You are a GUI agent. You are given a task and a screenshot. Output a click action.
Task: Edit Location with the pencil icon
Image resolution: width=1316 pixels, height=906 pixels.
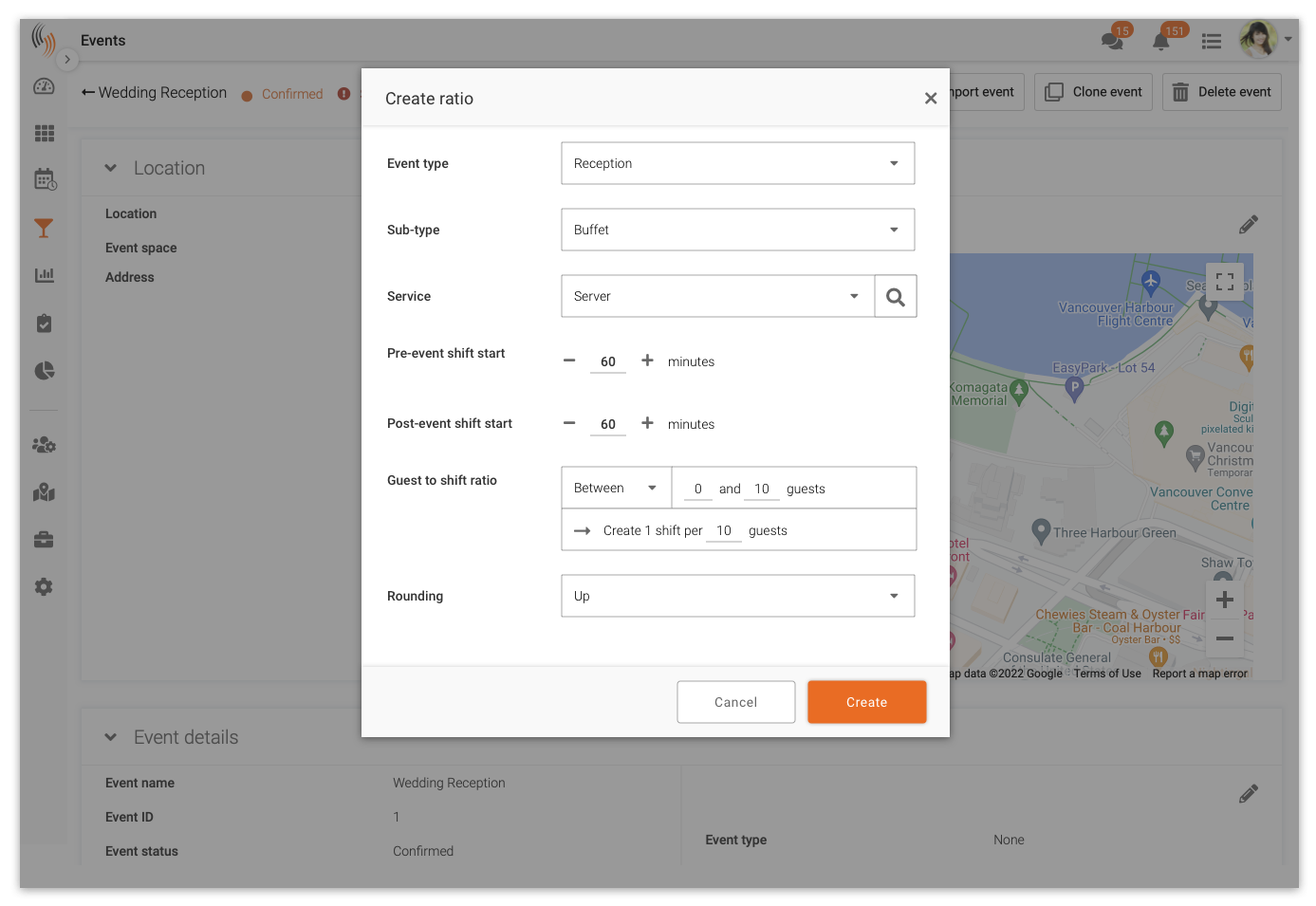pyautogui.click(x=1249, y=225)
